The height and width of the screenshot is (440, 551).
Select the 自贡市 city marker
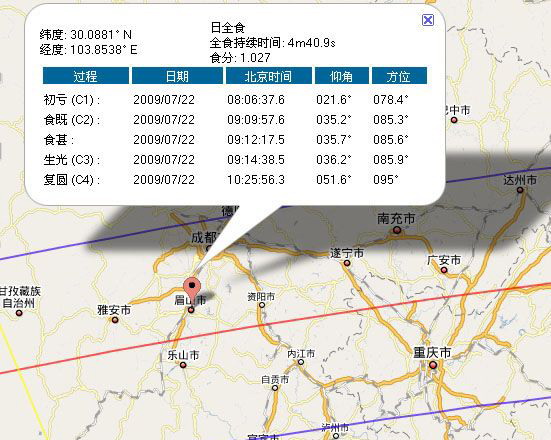coord(275,388)
